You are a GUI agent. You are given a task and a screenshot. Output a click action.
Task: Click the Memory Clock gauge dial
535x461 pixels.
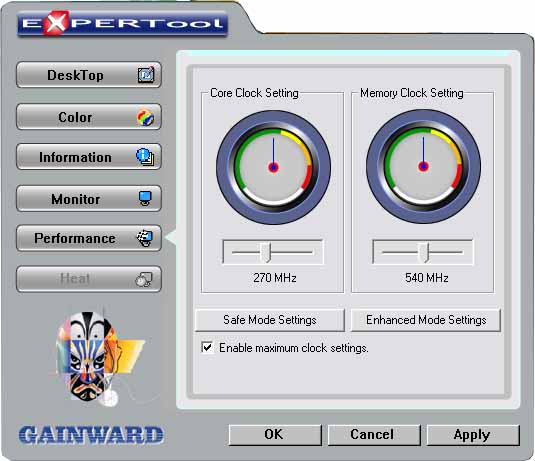(423, 167)
